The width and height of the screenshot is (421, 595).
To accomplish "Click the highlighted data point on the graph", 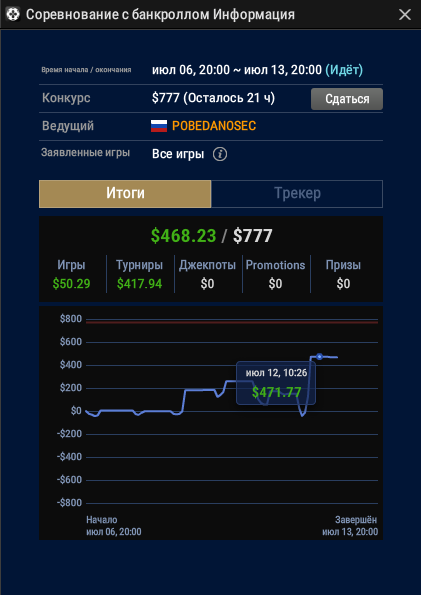I will [x=320, y=356].
